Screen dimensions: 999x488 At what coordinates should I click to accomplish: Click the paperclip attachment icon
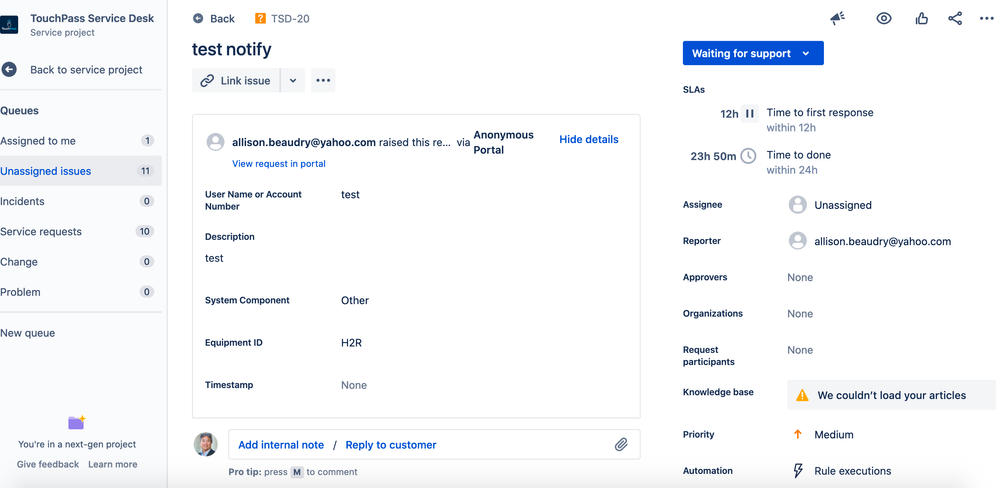(x=621, y=445)
